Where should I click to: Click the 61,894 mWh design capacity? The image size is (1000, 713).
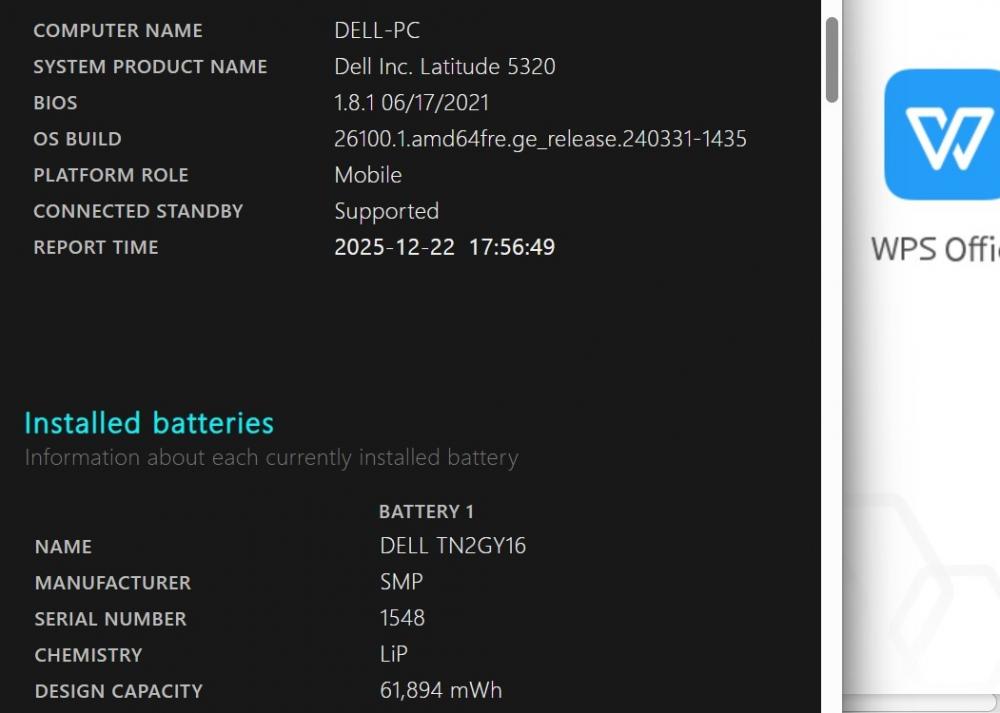441,690
